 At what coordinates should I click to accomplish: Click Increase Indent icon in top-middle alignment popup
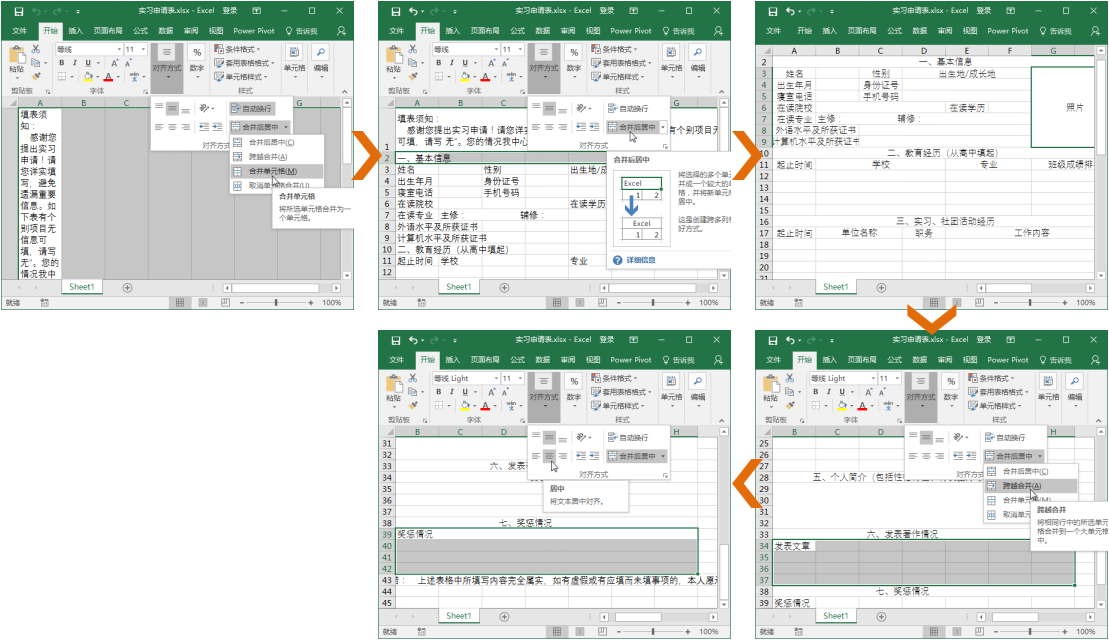pos(594,127)
